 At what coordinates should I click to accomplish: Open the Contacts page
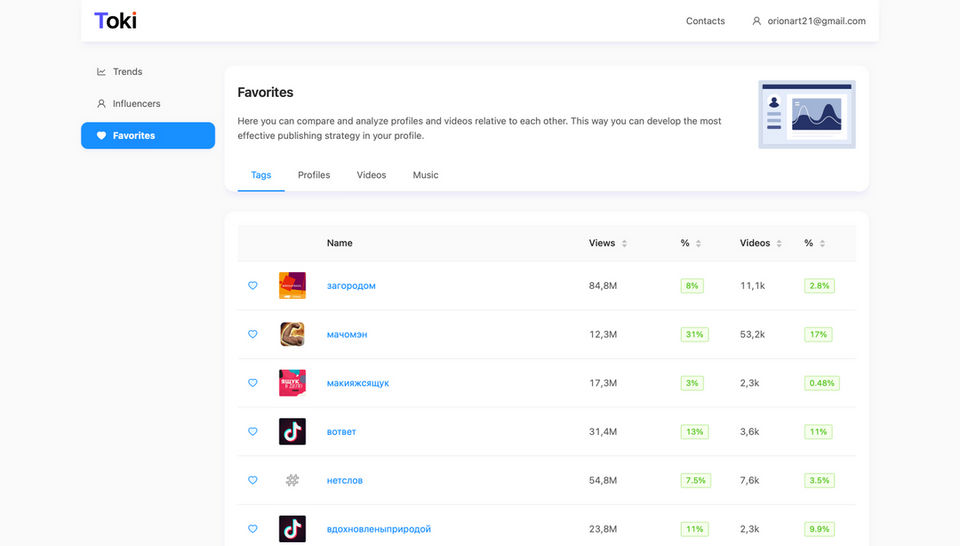[x=705, y=21]
